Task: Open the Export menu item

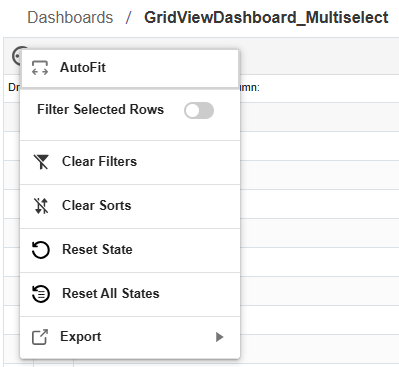Action: coord(130,338)
